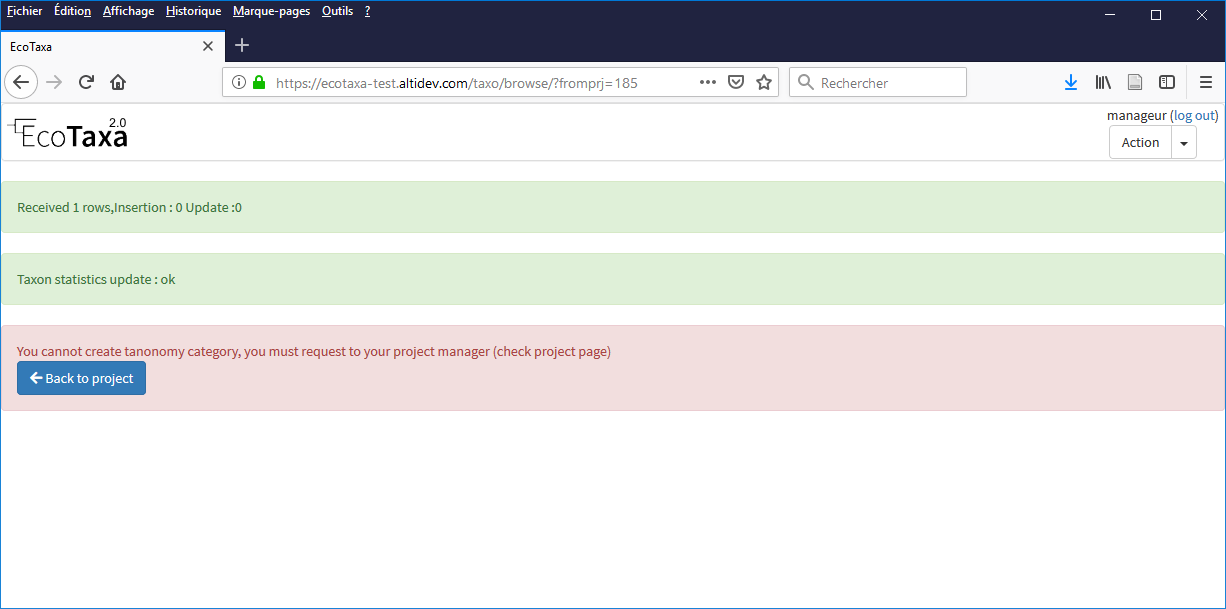Image resolution: width=1226 pixels, height=609 pixels.
Task: Open the Action button dropdown arrow
Action: click(x=1184, y=142)
